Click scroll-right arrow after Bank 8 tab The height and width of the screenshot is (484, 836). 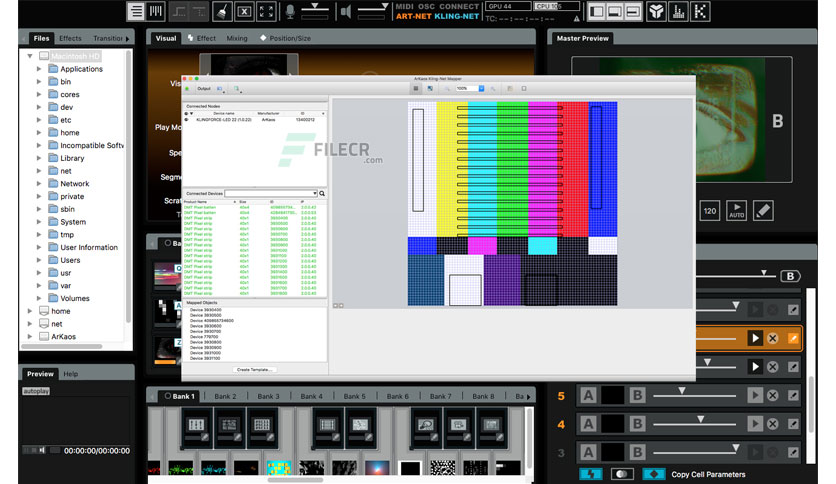point(528,397)
